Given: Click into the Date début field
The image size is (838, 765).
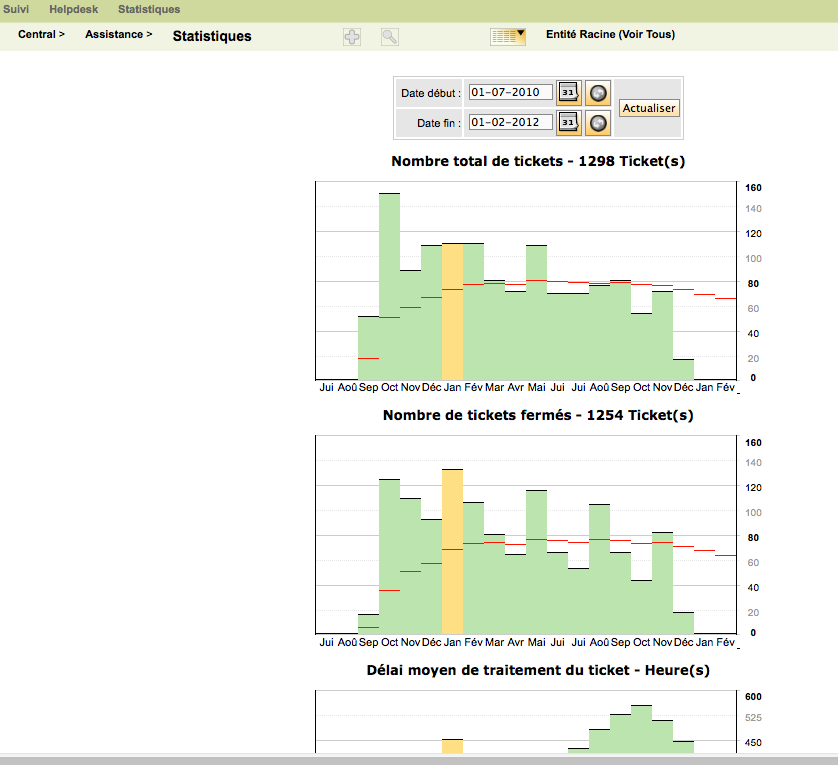Looking at the screenshot, I should (x=510, y=93).
